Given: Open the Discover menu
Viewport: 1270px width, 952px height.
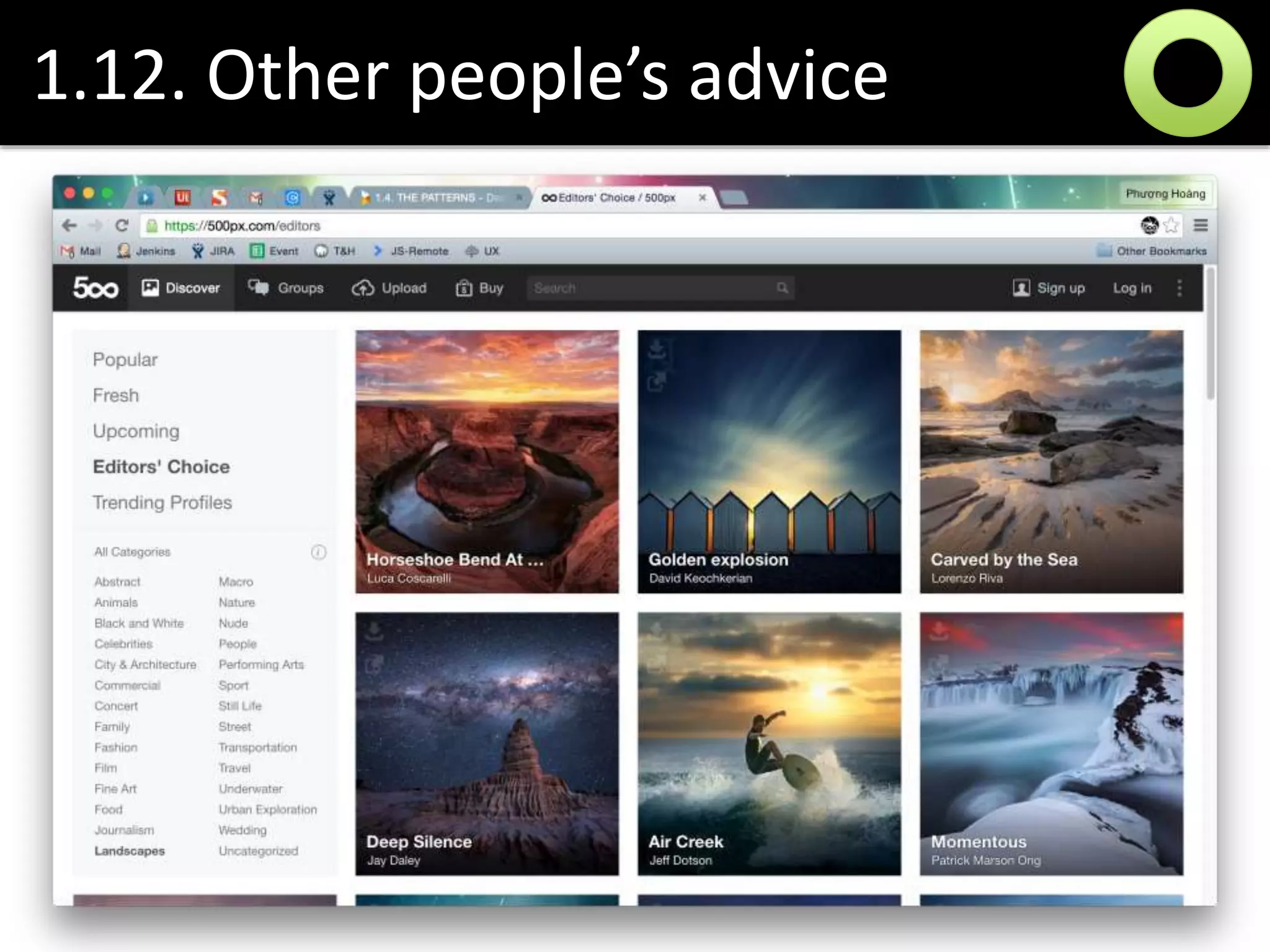Looking at the screenshot, I should [x=180, y=288].
